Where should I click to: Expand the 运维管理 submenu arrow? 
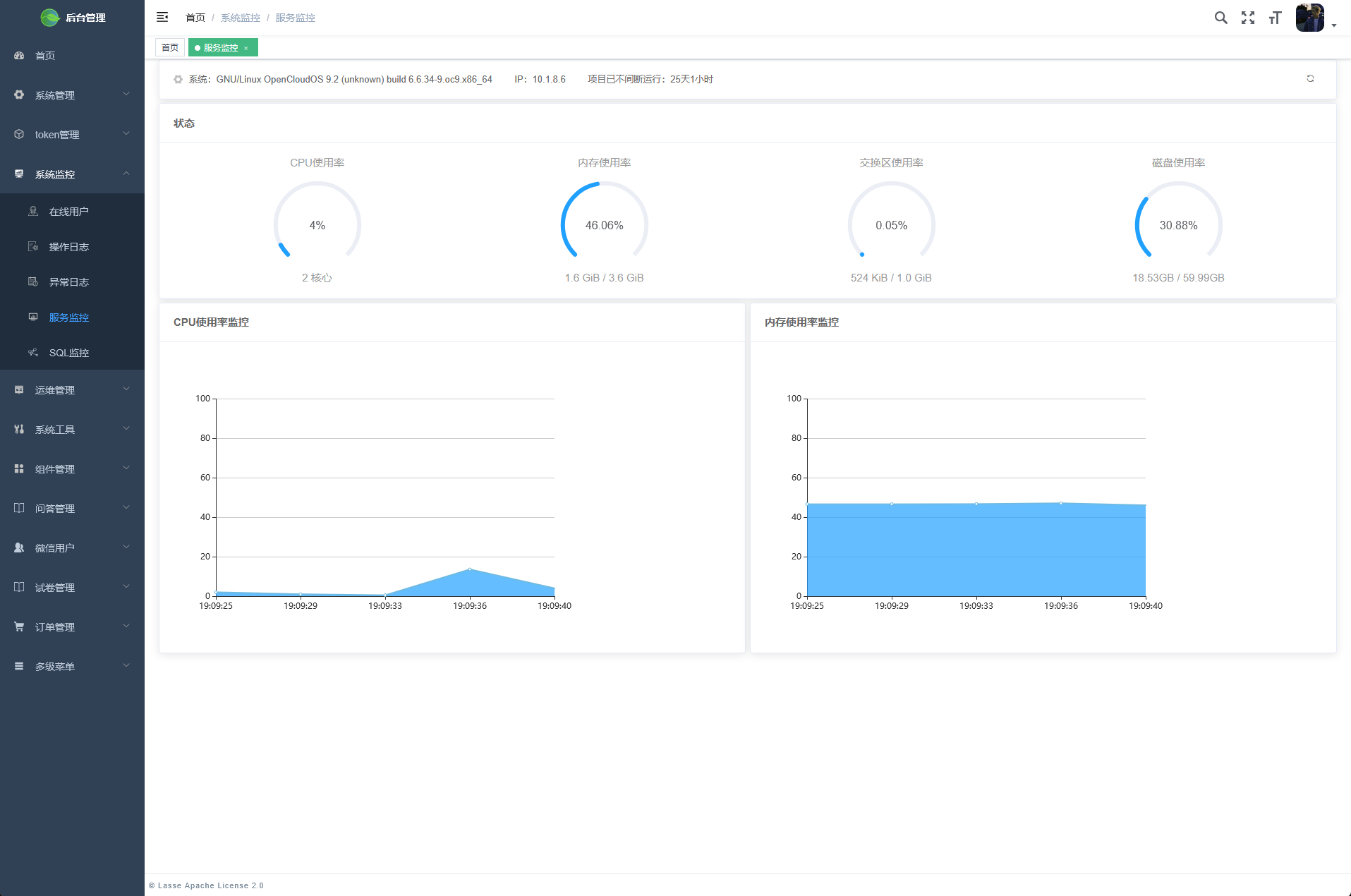tap(126, 389)
